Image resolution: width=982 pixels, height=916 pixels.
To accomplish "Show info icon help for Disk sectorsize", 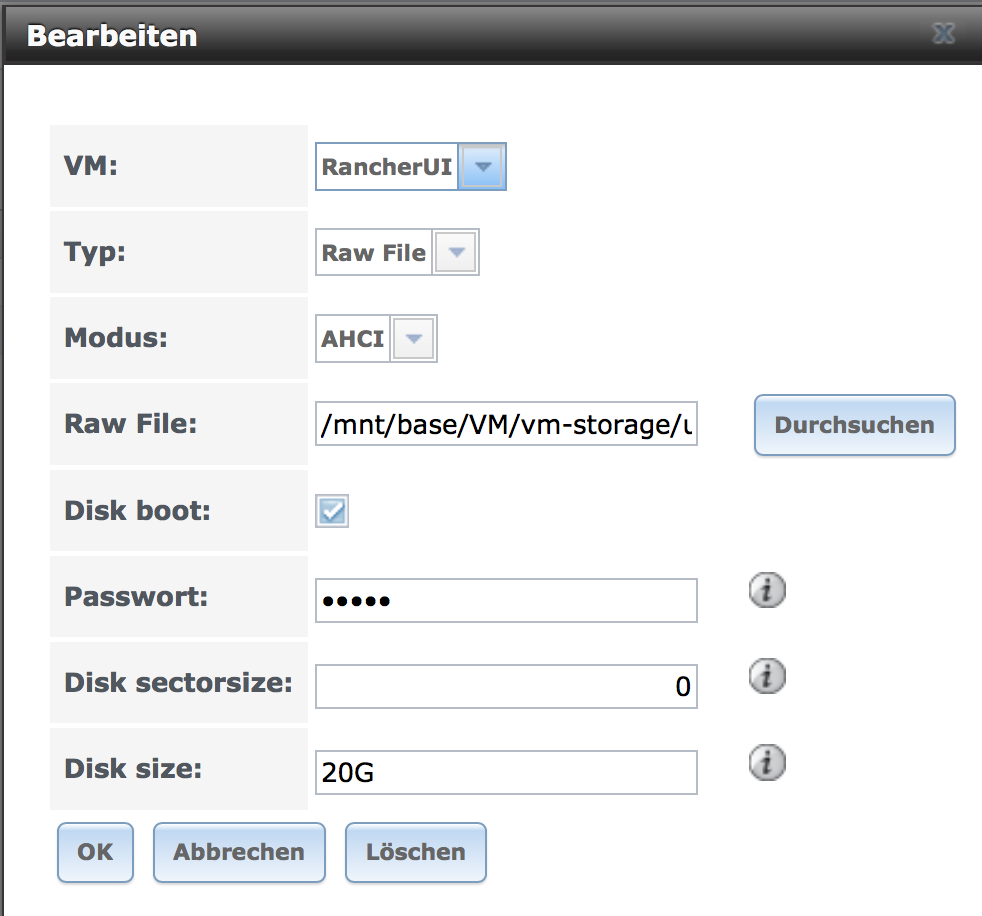I will pyautogui.click(x=767, y=676).
